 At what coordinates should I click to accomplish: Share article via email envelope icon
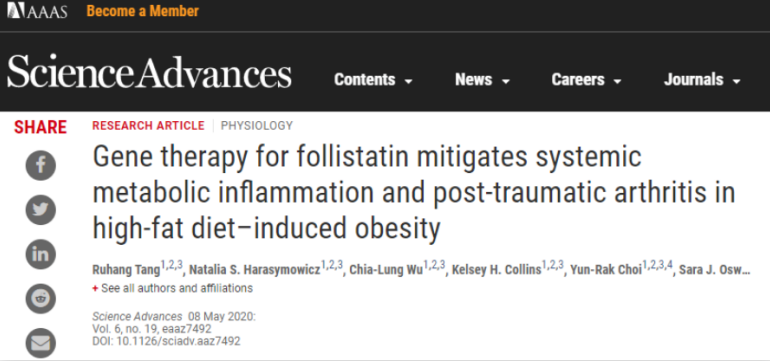(40, 343)
